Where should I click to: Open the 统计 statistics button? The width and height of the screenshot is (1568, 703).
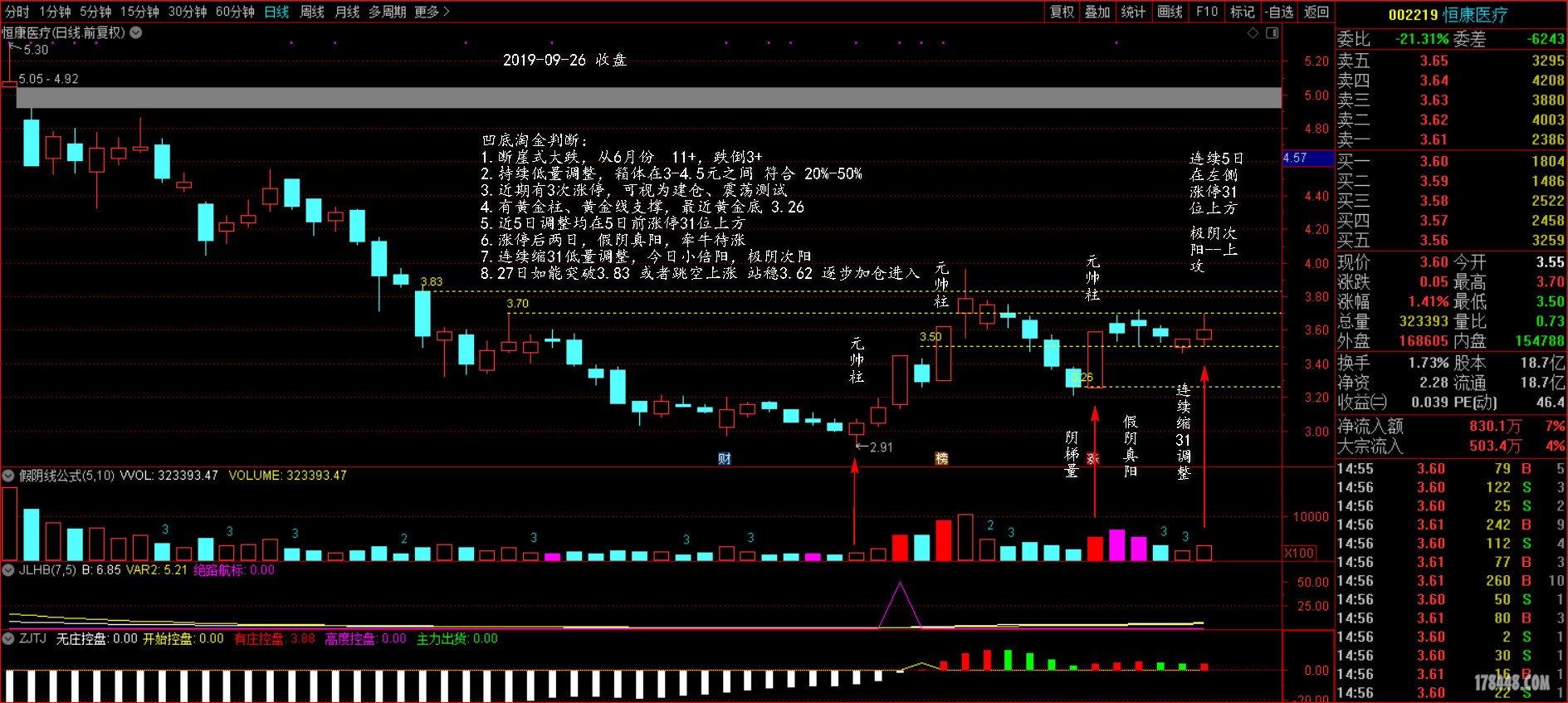(1133, 12)
